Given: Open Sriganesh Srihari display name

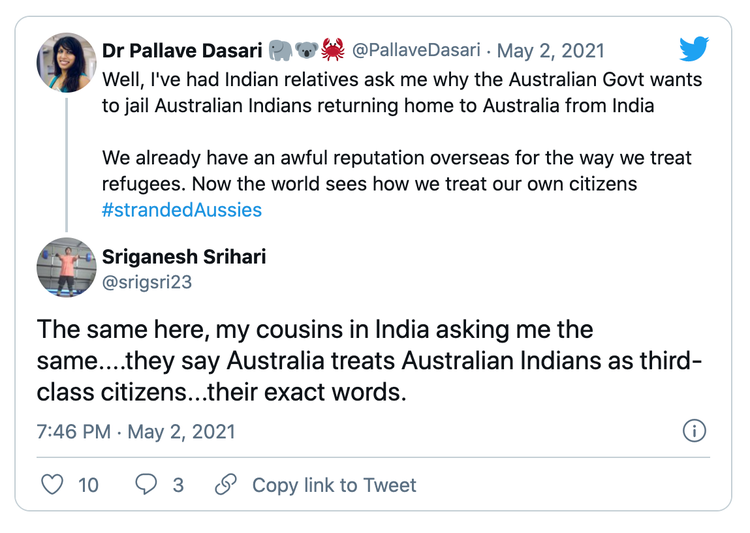Looking at the screenshot, I should pos(184,257).
